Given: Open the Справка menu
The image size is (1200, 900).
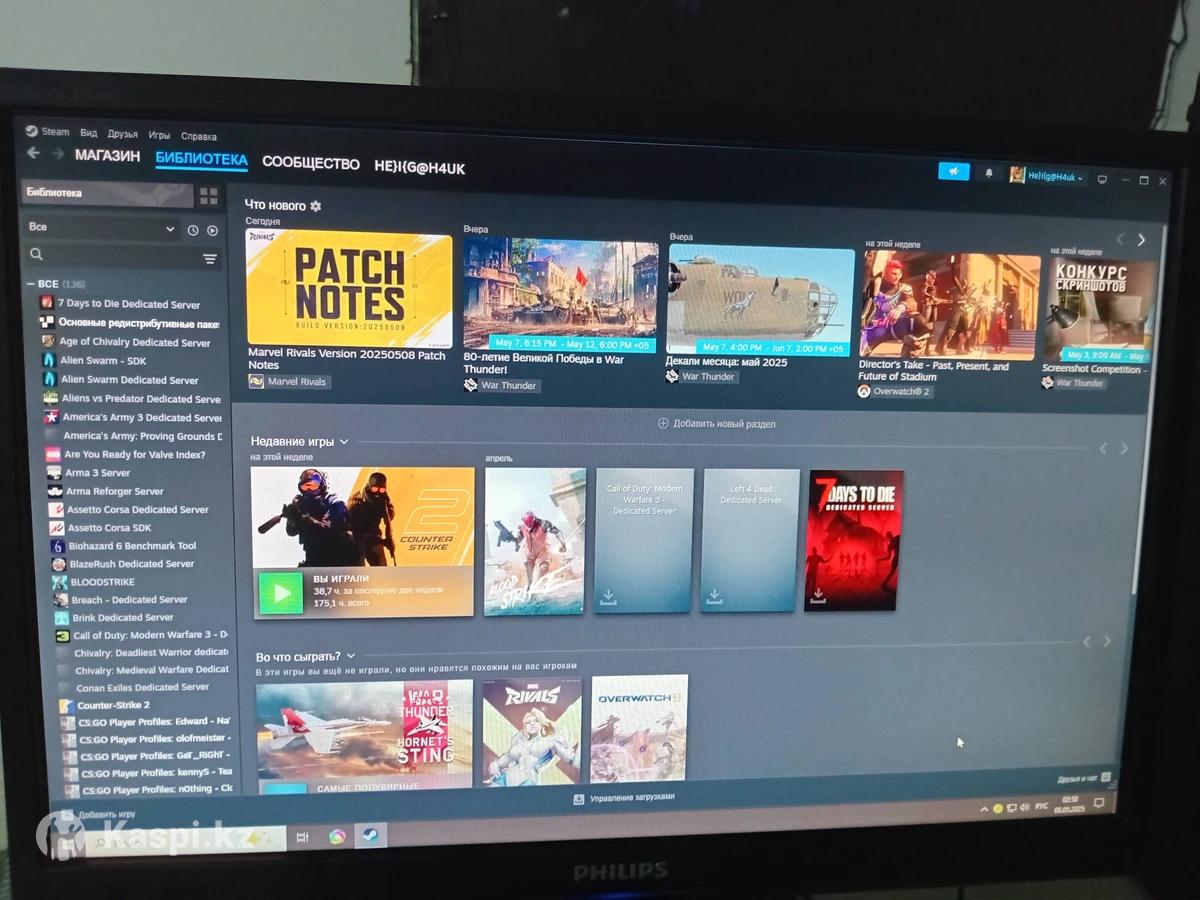Looking at the screenshot, I should coord(199,136).
